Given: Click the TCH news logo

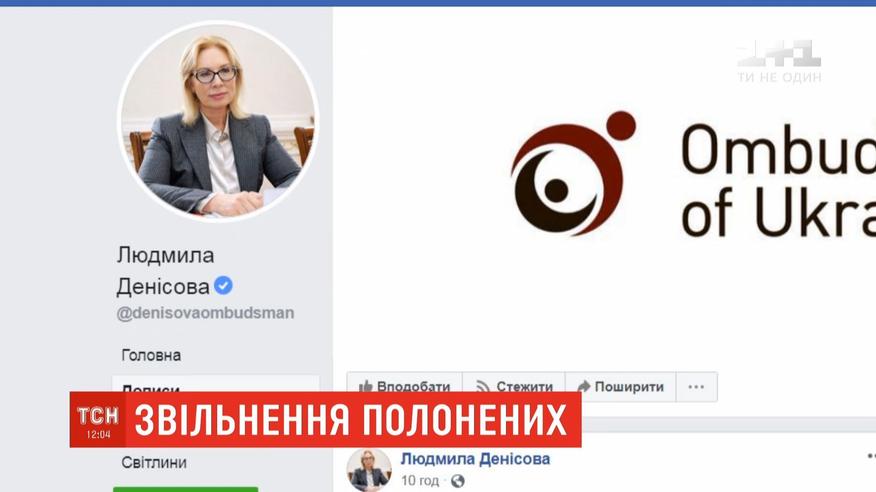Looking at the screenshot, I should (98, 420).
